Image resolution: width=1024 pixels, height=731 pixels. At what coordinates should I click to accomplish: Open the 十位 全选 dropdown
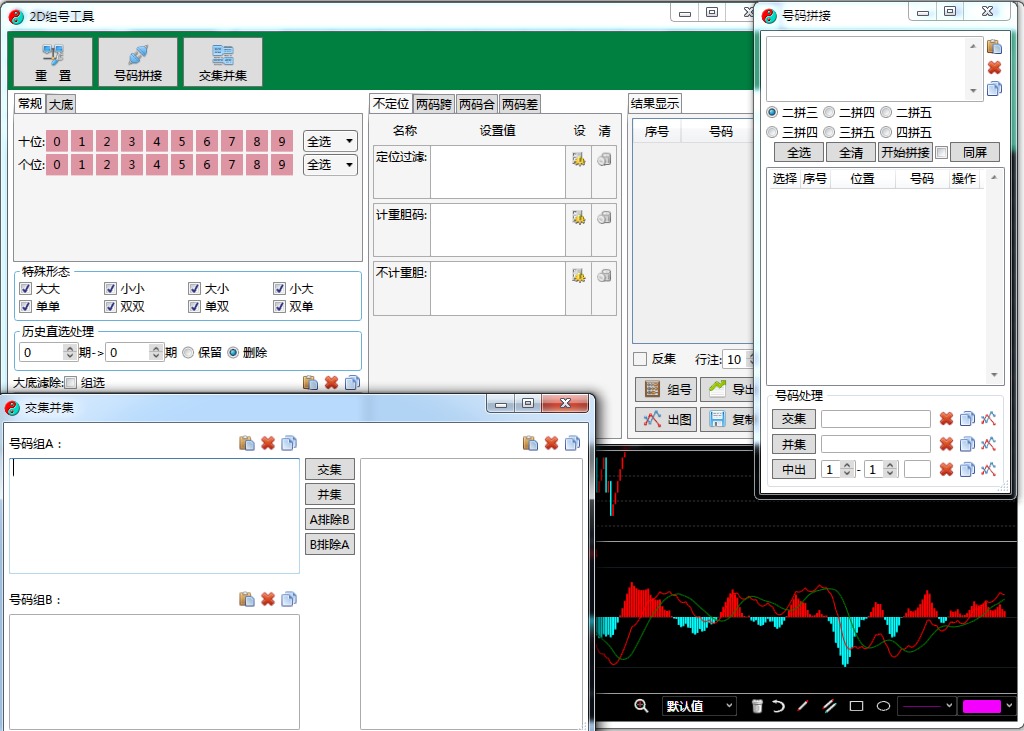330,141
